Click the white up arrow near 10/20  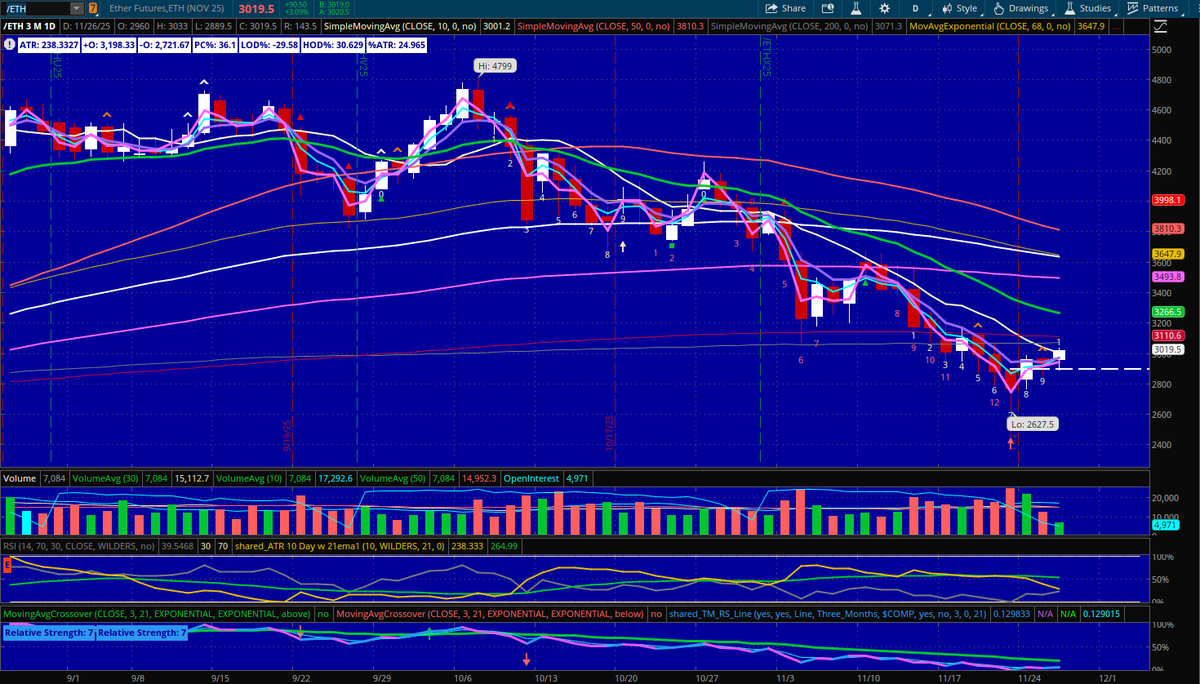[623, 244]
